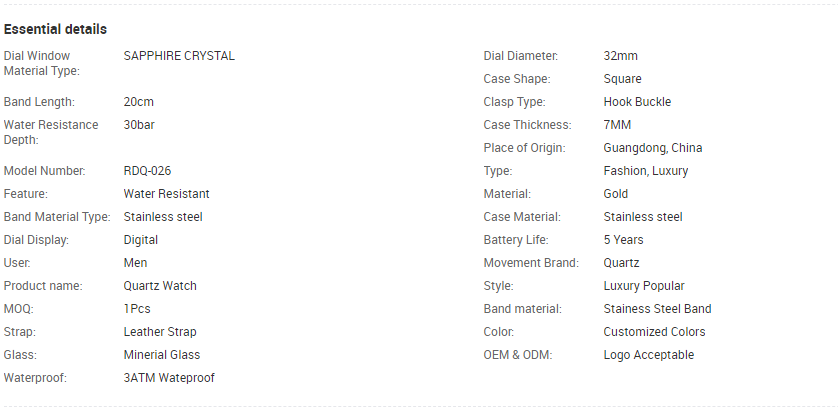
Task: Click the Water Resistance Depth label
Action: (x=51, y=133)
